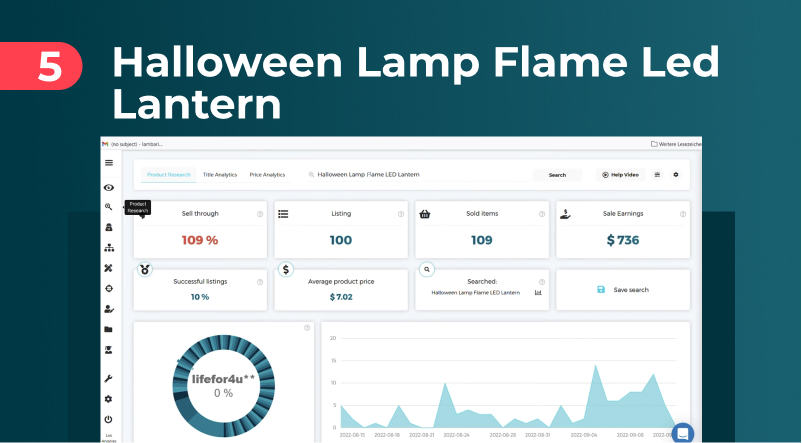Open the chart icon next to searched term
The image size is (802, 443).
pos(538,293)
